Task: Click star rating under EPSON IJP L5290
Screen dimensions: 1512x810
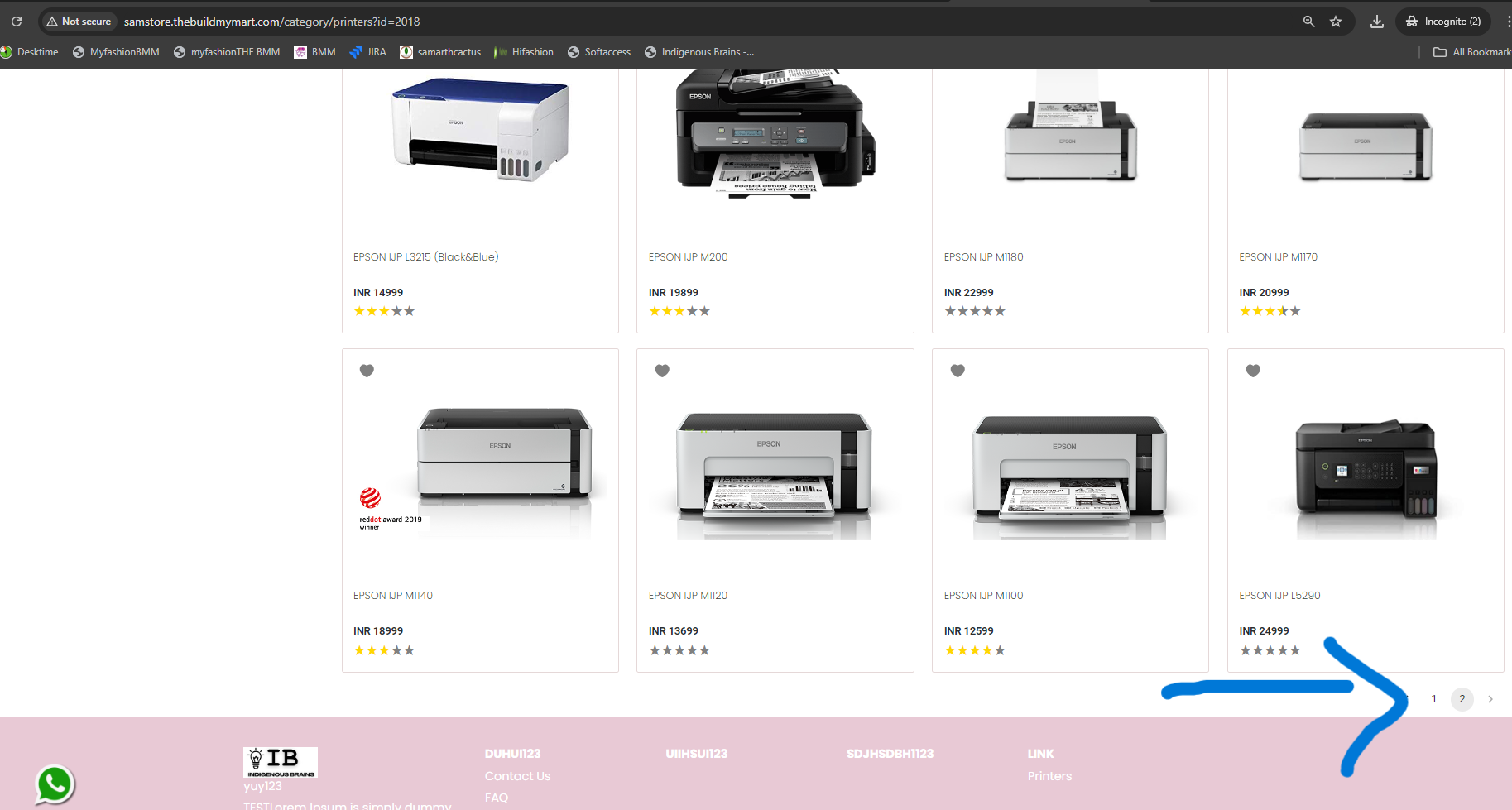Action: point(1270,650)
